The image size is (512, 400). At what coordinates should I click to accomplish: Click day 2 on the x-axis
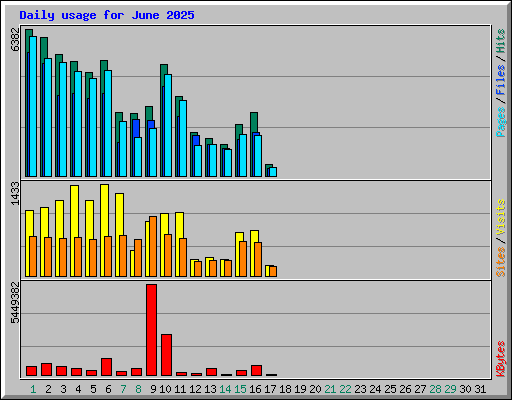48,389
